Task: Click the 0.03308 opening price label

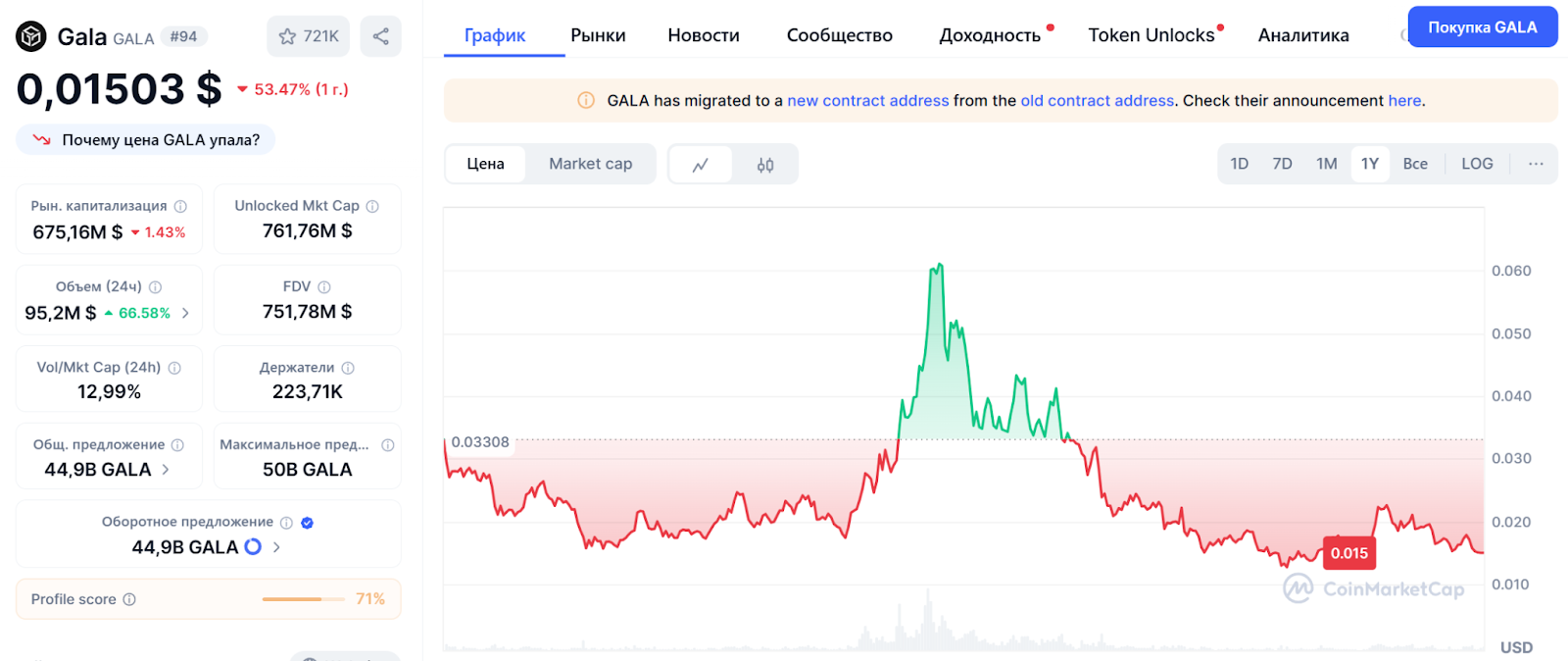Action: pyautogui.click(x=480, y=442)
